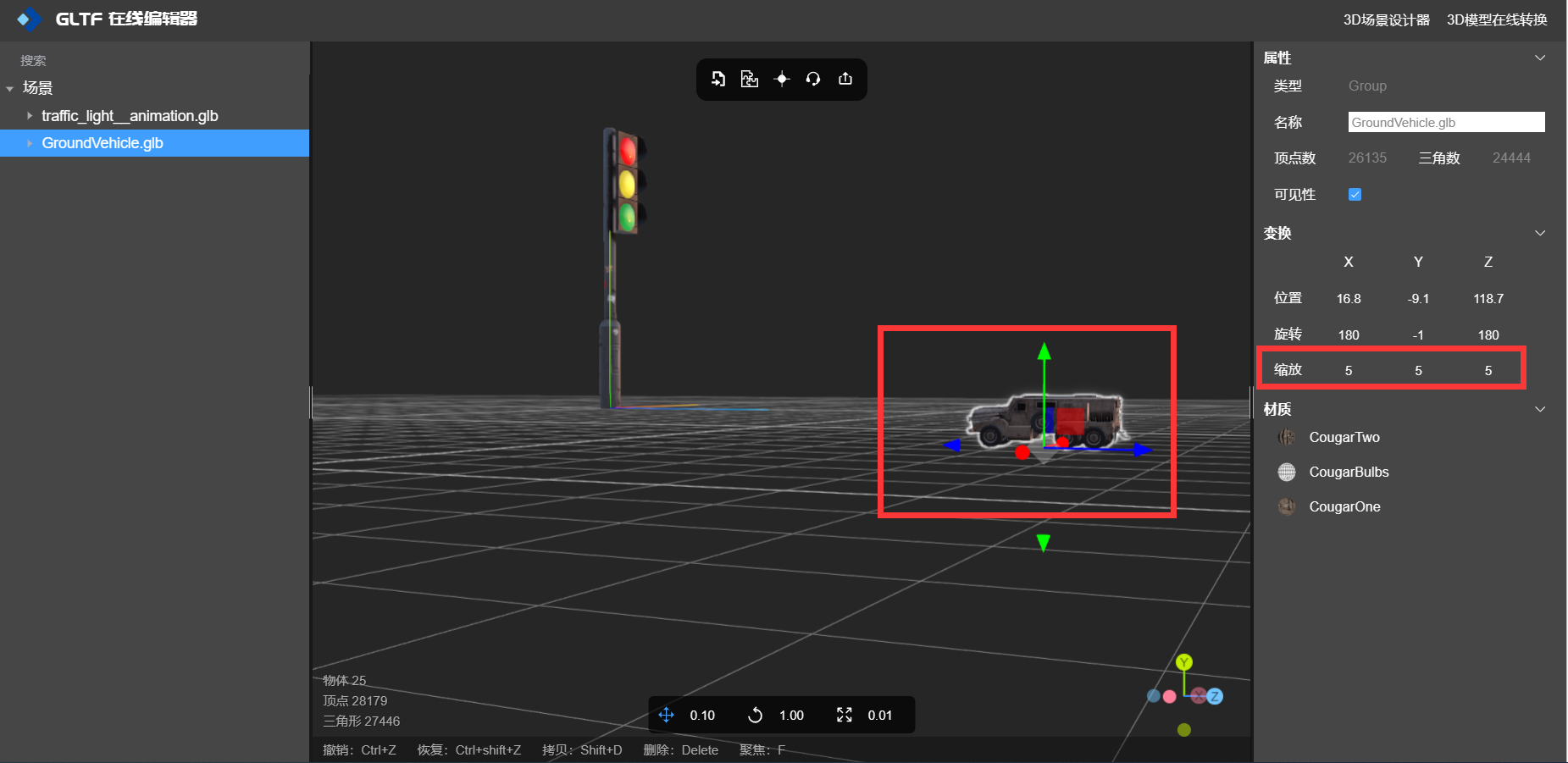
Task: Click the CougarOne material preview icon
Action: point(1287,506)
